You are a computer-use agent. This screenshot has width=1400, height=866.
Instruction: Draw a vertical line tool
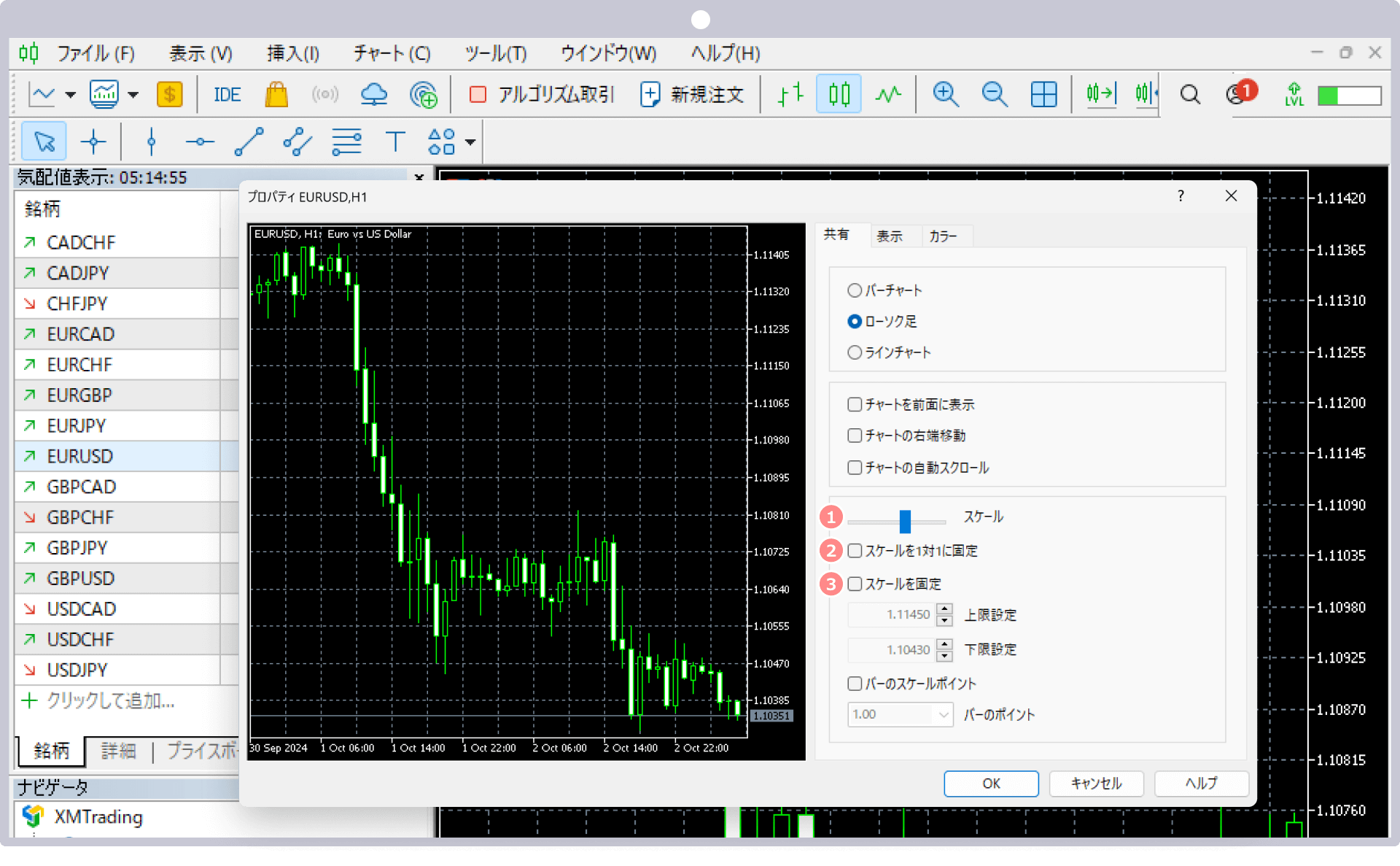tap(151, 142)
